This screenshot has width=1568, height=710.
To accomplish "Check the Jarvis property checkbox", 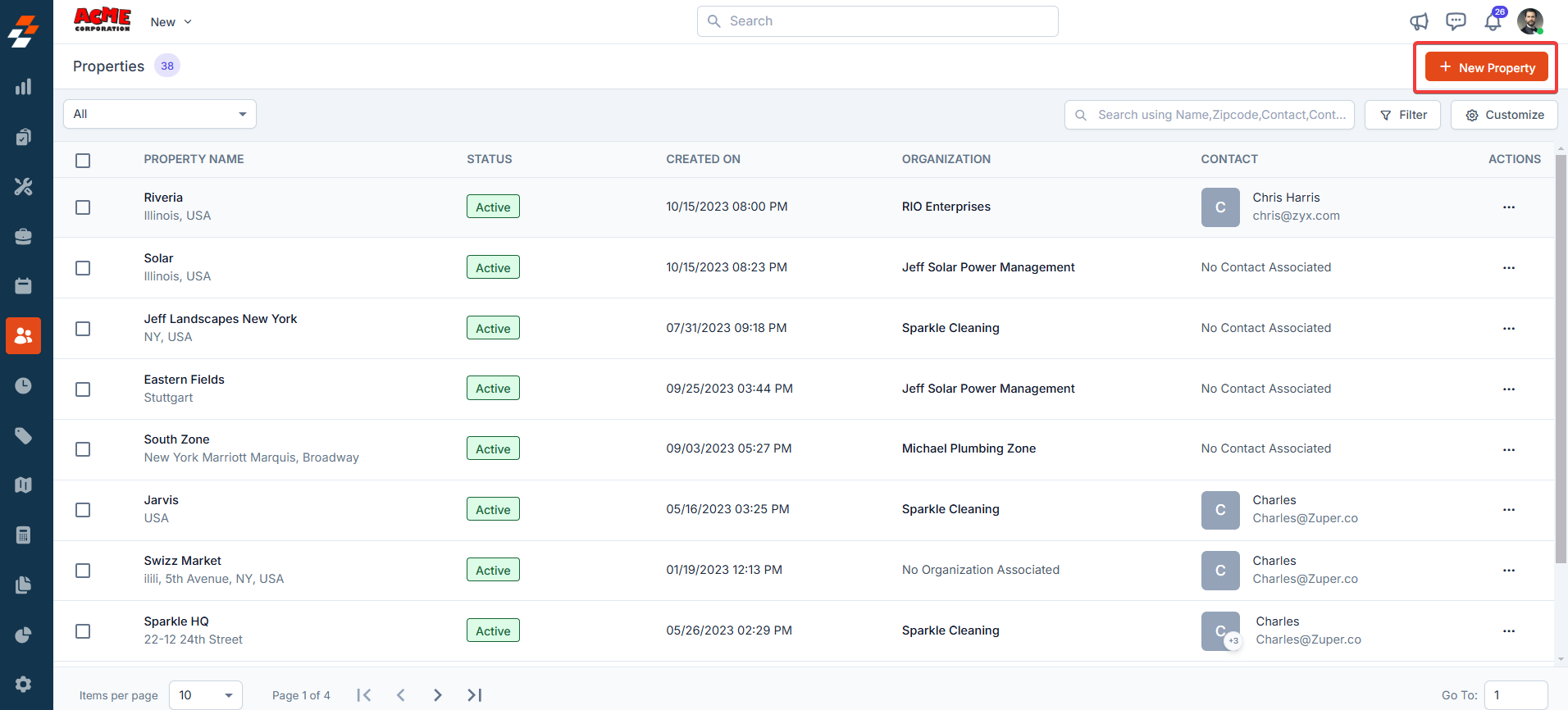I will click(x=83, y=510).
